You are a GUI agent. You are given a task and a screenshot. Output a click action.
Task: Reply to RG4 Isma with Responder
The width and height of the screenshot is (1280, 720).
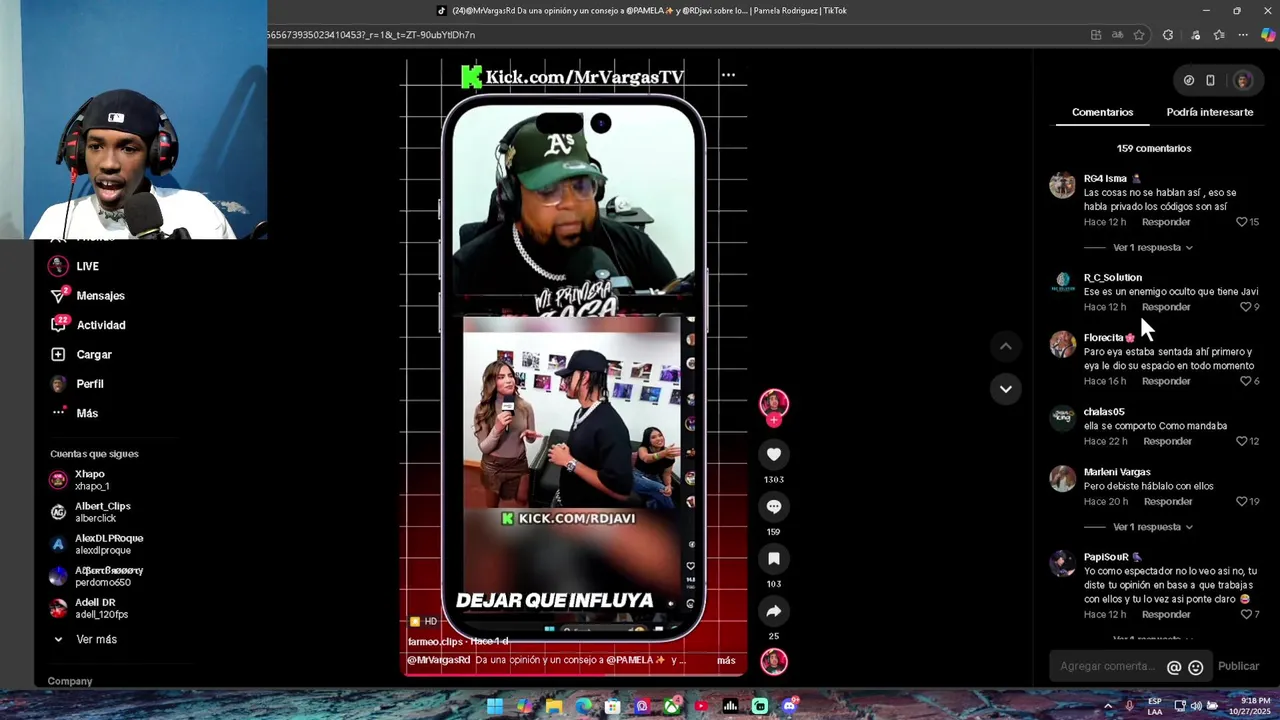1166,222
